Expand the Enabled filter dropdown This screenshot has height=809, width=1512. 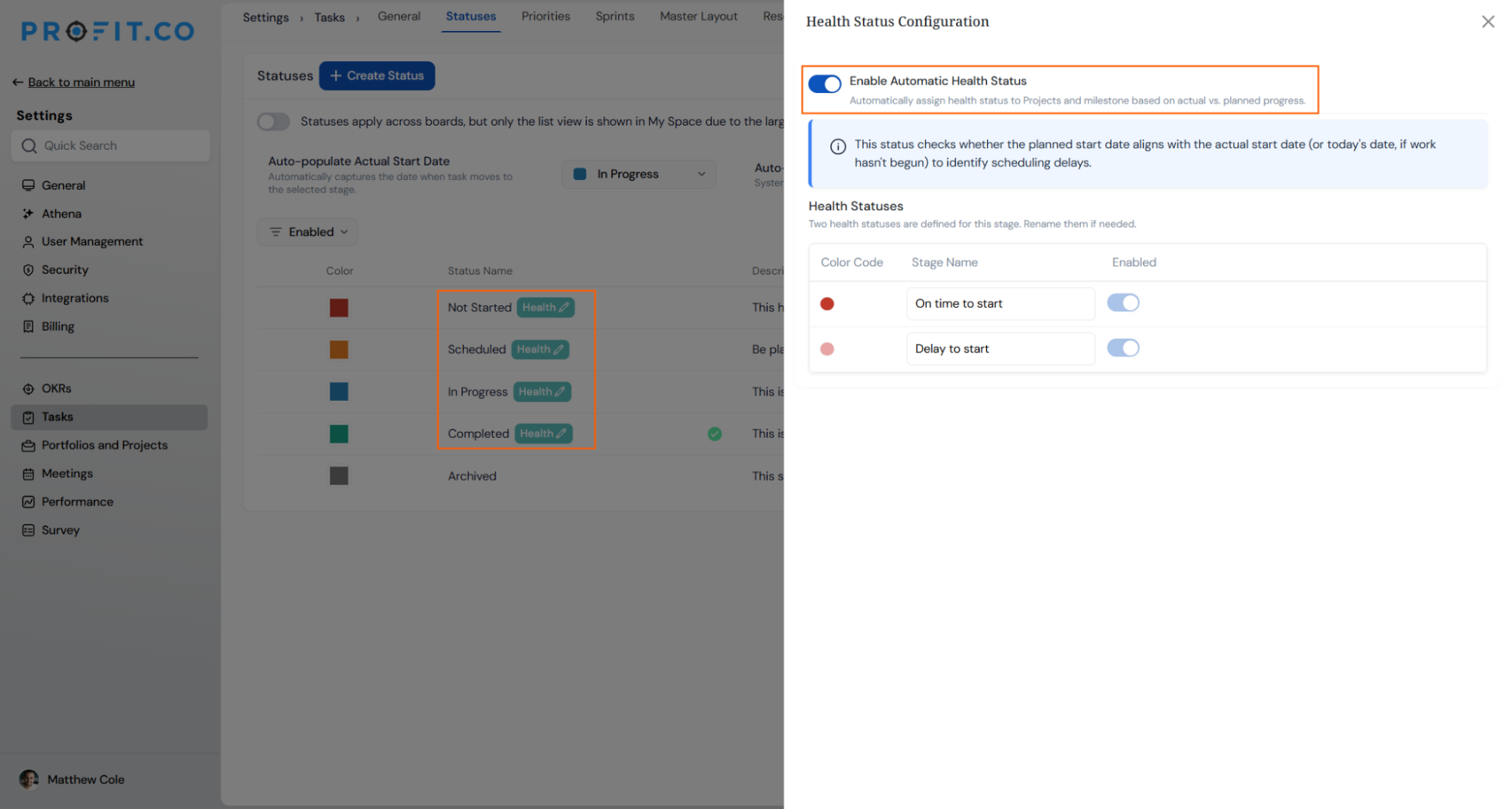coord(308,232)
